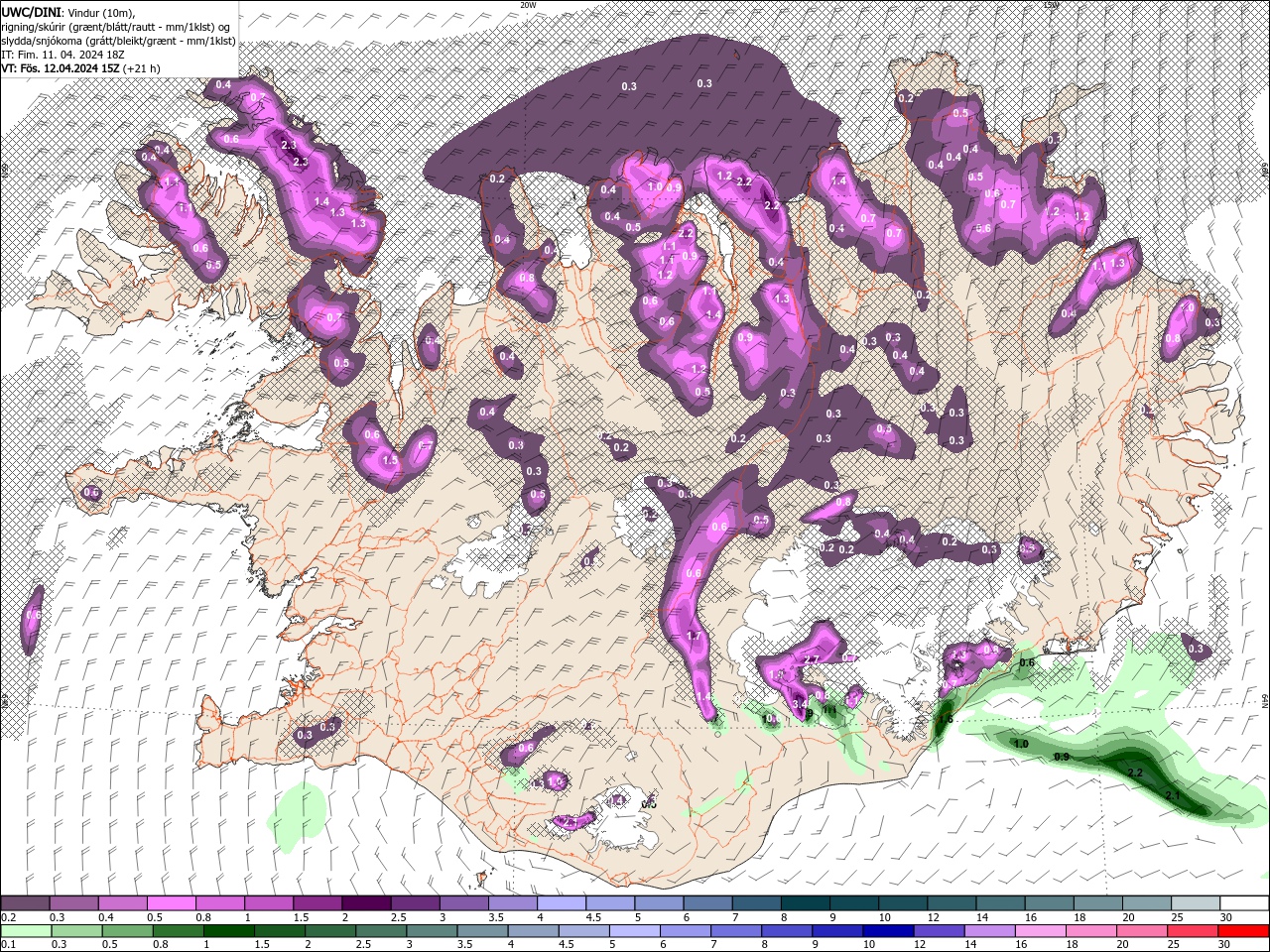Pick the white swatch labeled 30 in top legend
Viewport: 1270px width, 952px height.
(1243, 903)
